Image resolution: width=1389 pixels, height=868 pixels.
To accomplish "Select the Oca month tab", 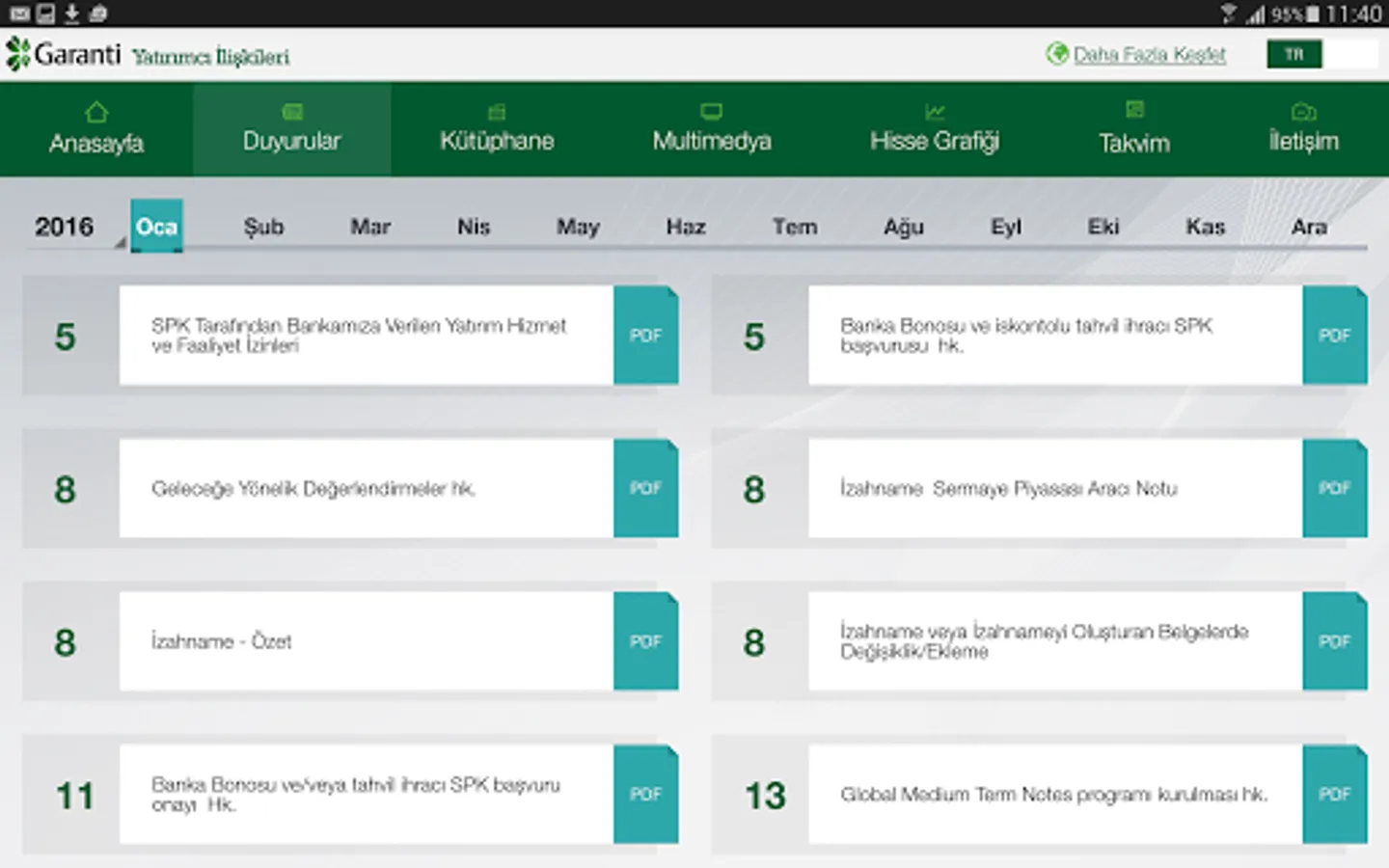I will pyautogui.click(x=157, y=227).
